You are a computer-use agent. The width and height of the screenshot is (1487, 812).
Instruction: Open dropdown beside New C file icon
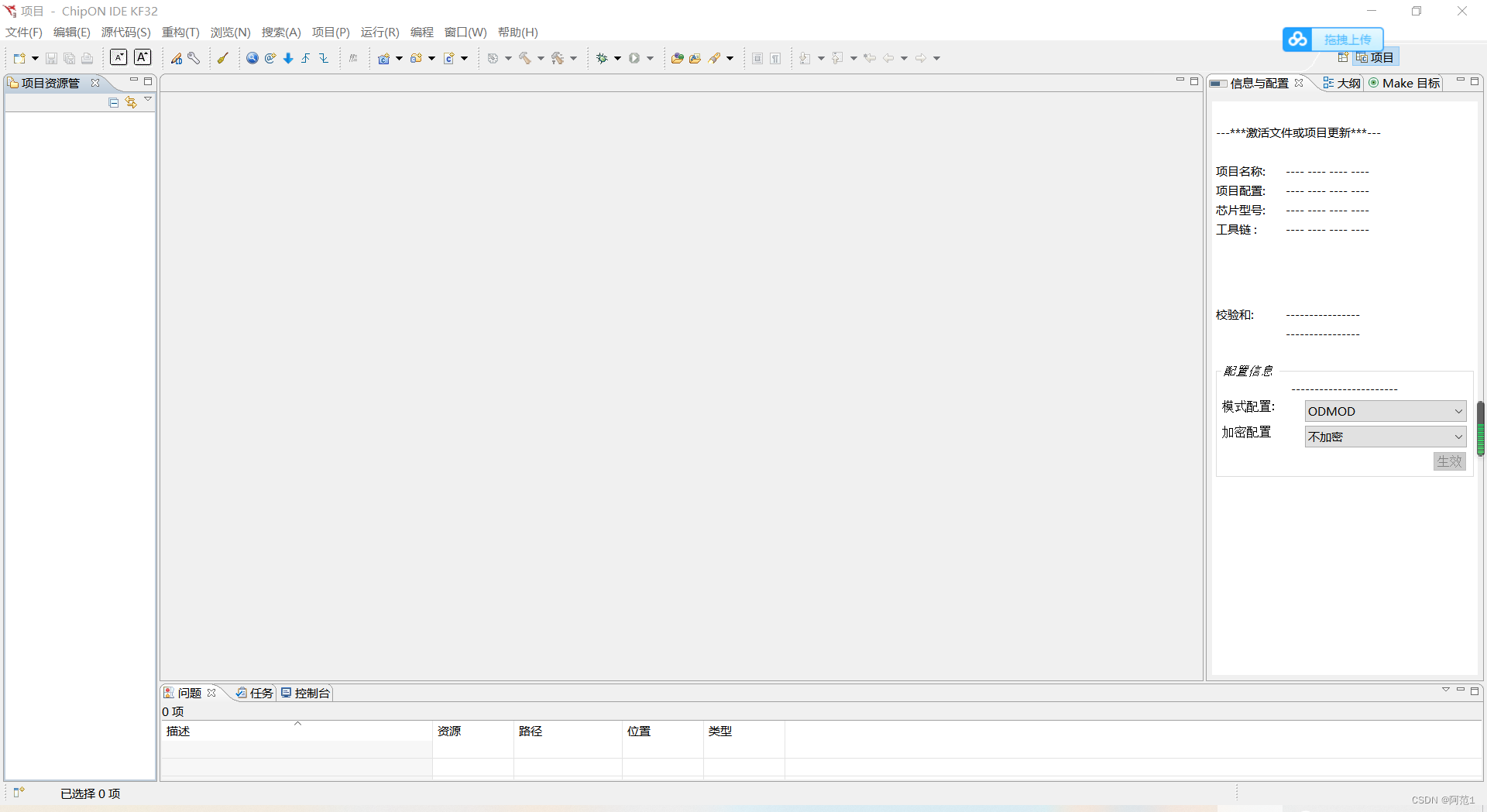[464, 59]
